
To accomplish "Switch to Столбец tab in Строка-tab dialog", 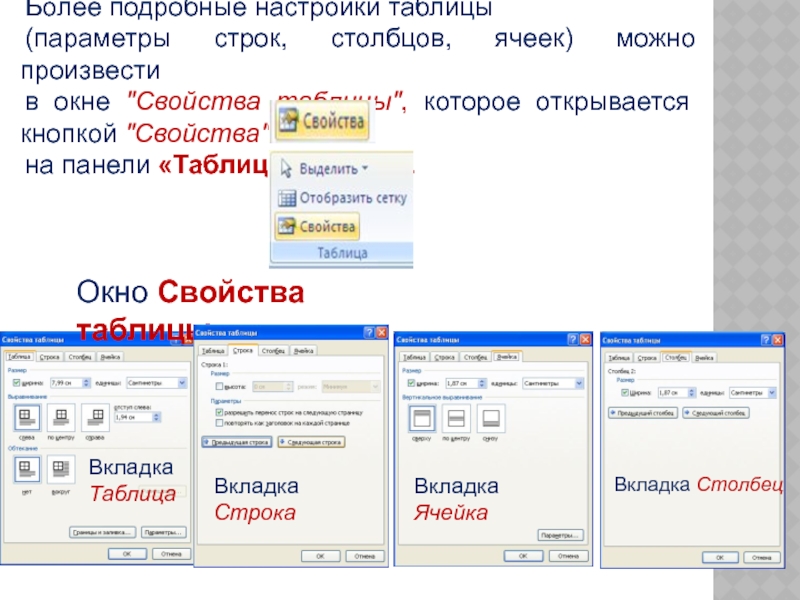I will [x=273, y=351].
